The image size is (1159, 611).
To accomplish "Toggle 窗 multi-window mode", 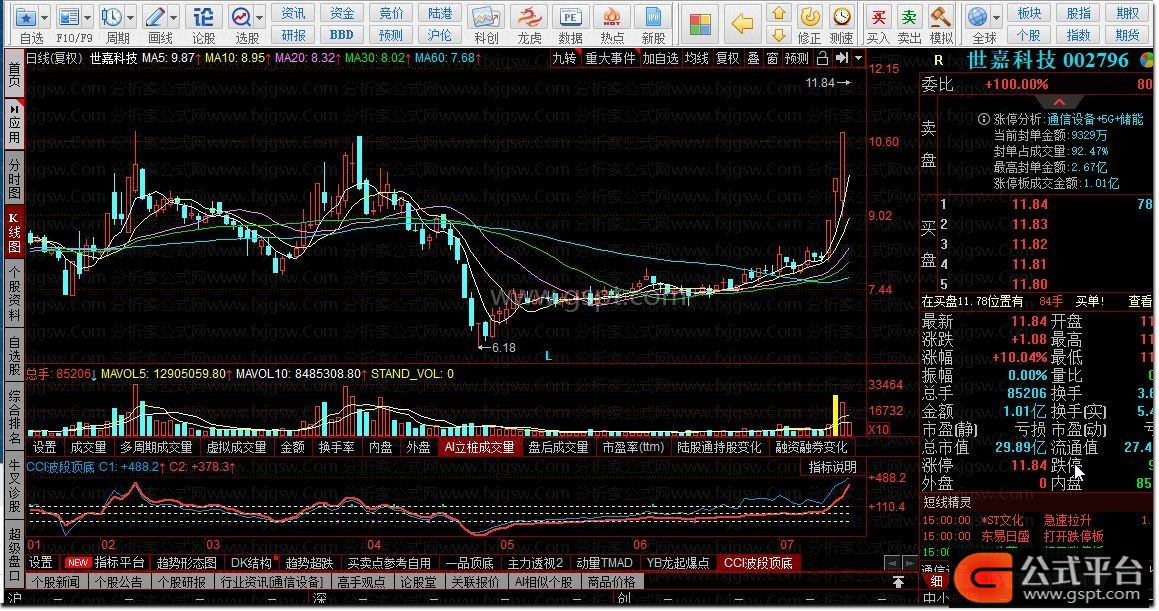I will (772, 58).
